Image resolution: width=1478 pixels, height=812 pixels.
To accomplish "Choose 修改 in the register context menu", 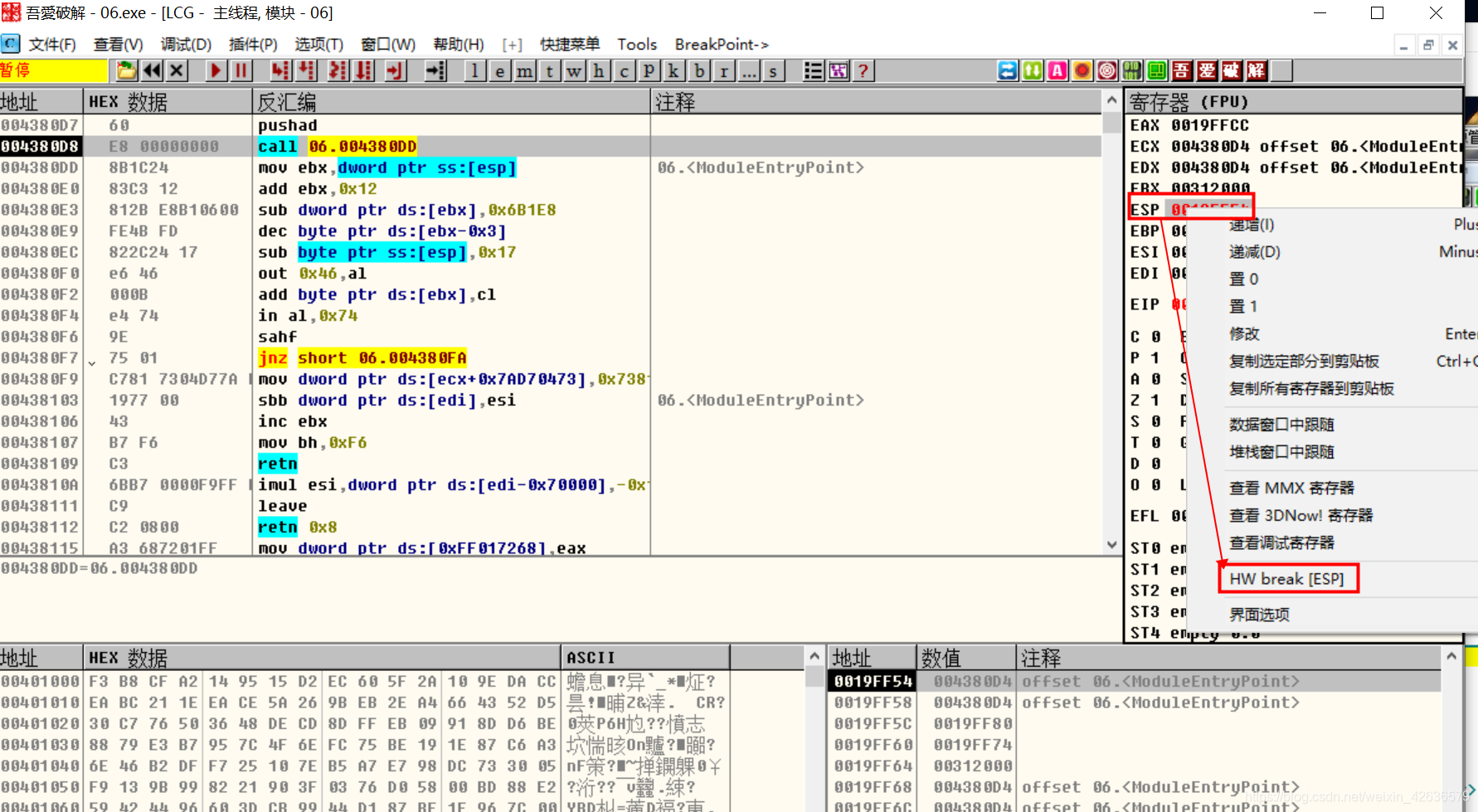I will click(x=1244, y=333).
